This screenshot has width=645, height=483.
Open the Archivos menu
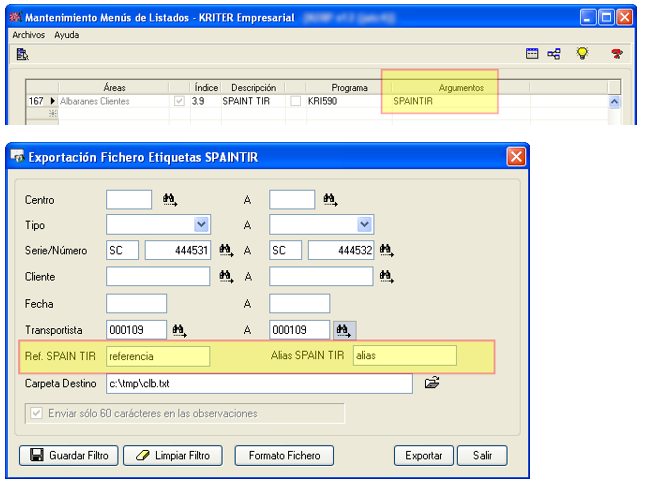[28, 34]
